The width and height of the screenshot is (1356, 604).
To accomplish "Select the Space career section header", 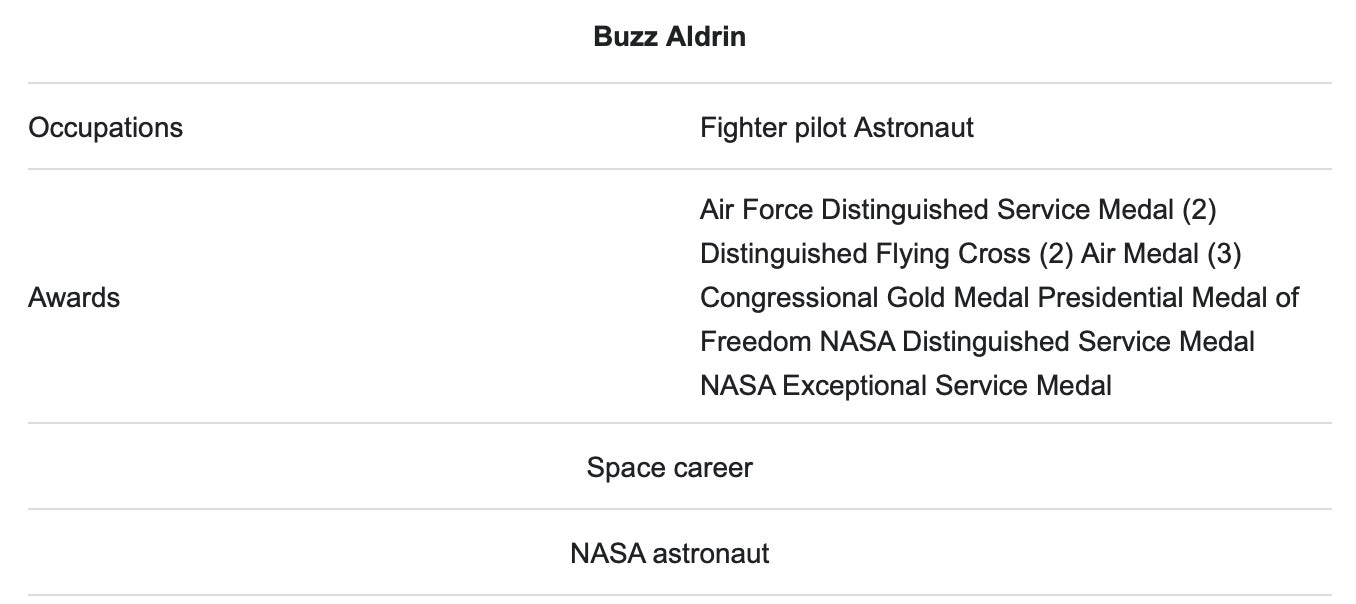I will click(669, 467).
